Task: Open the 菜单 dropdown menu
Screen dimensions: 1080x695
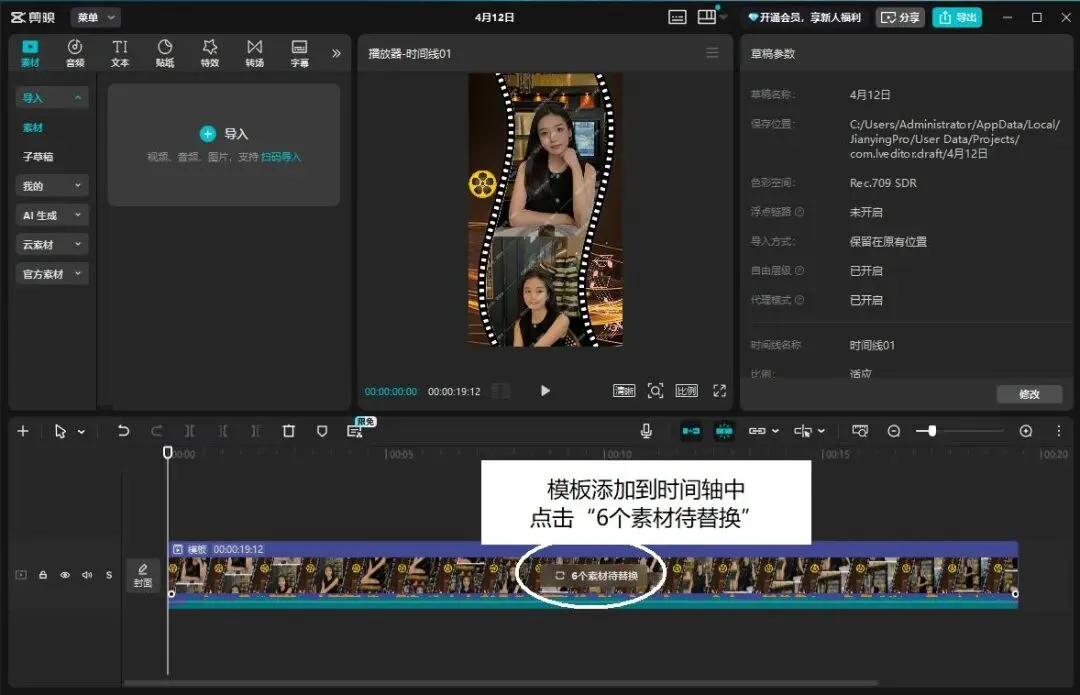Action: click(96, 17)
